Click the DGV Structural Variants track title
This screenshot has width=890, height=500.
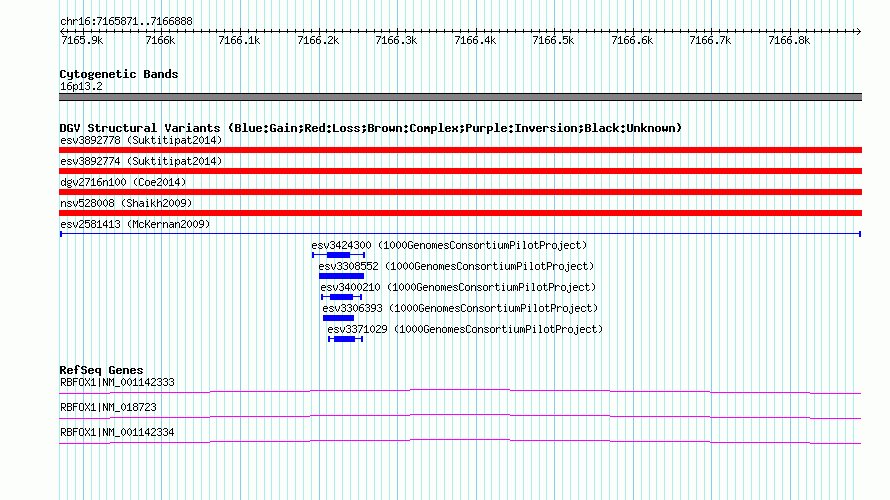pyautogui.click(x=371, y=128)
